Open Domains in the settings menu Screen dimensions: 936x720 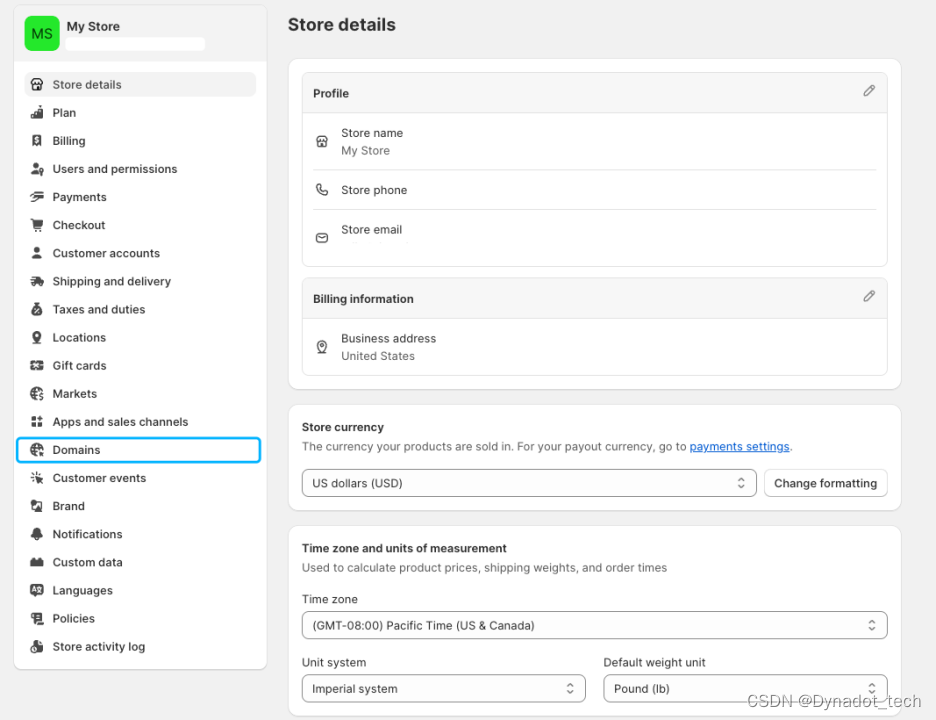point(77,450)
